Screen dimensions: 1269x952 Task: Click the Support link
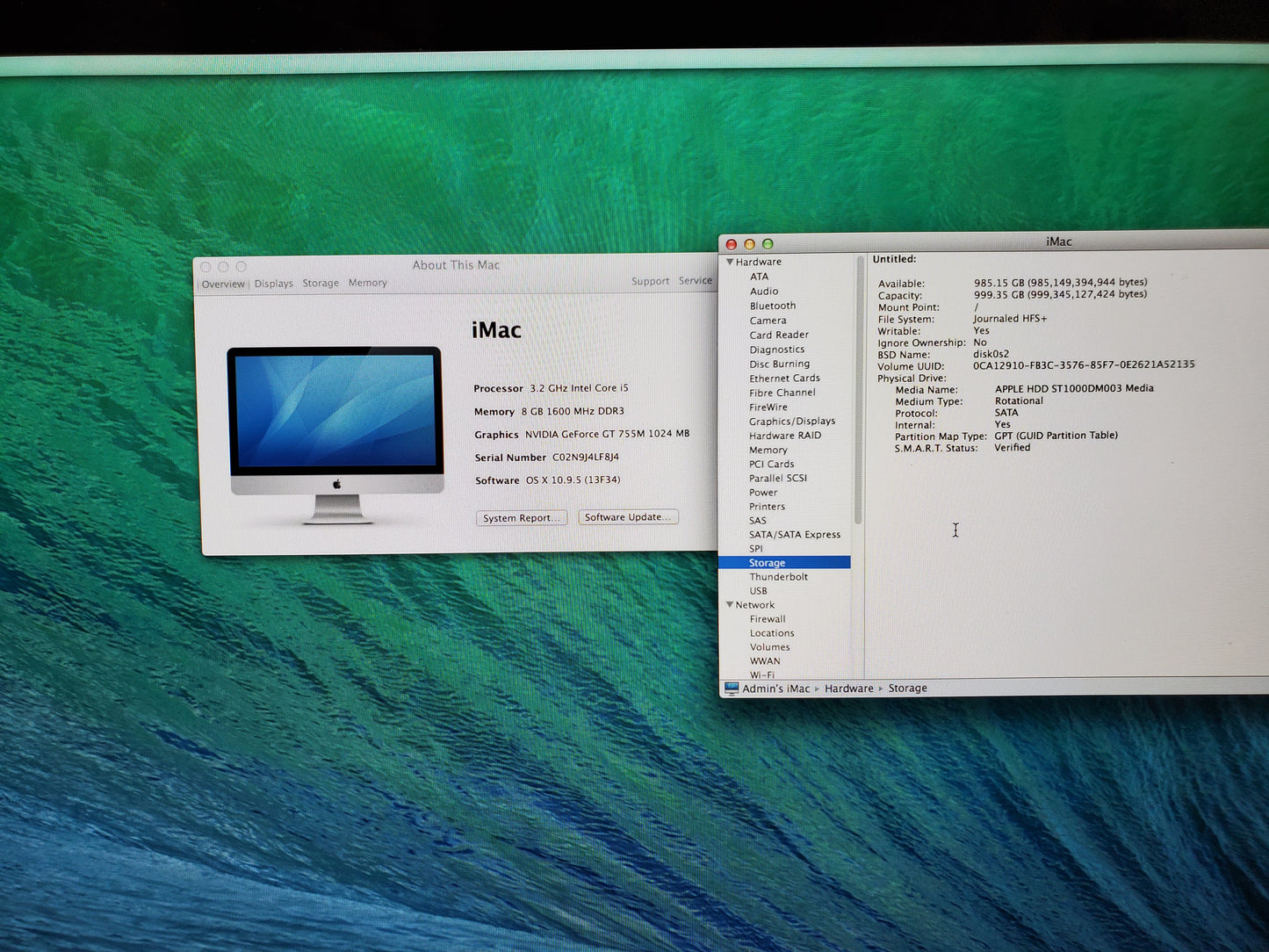[650, 282]
